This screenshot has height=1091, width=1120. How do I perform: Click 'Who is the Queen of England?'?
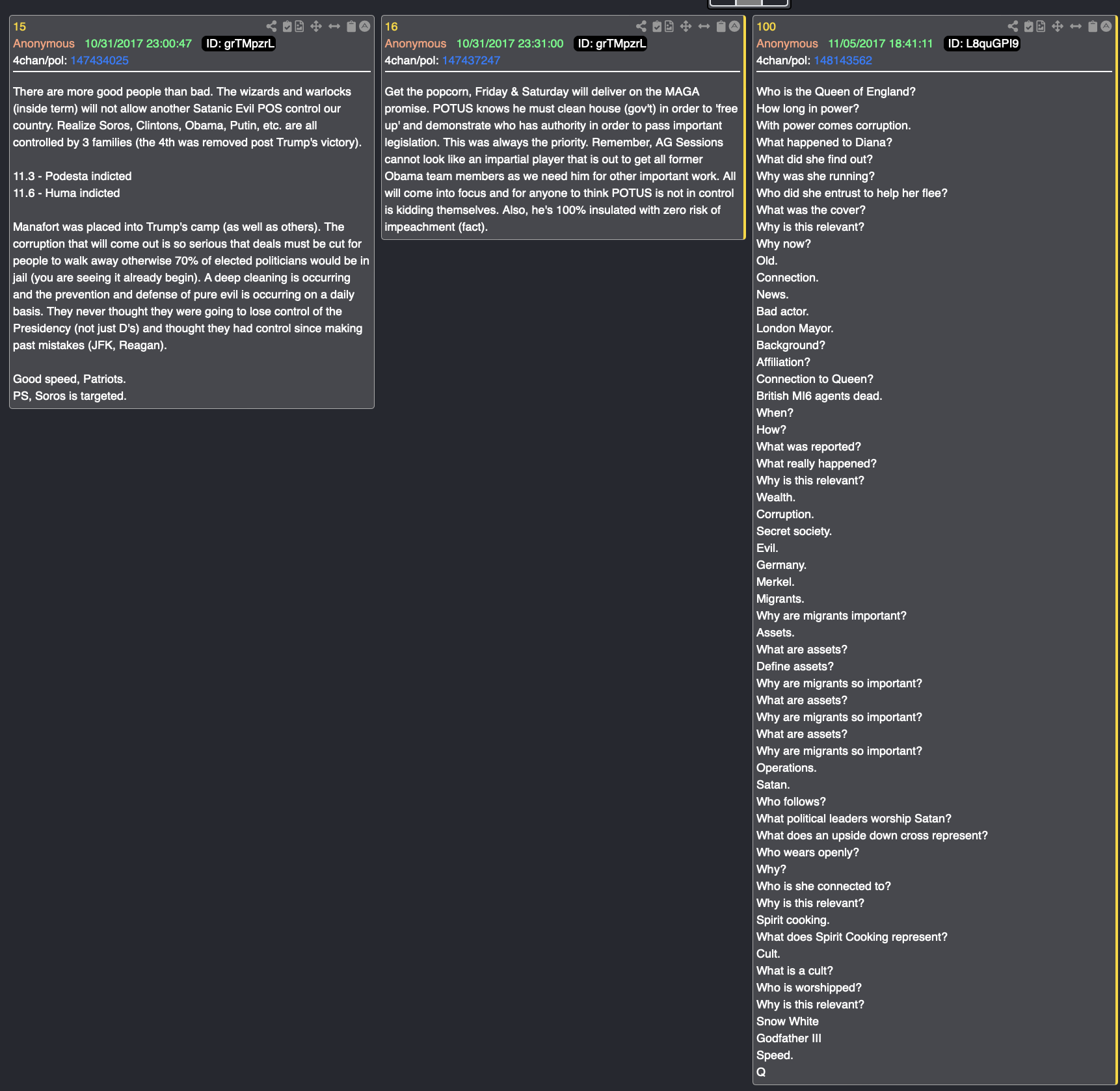coord(836,92)
